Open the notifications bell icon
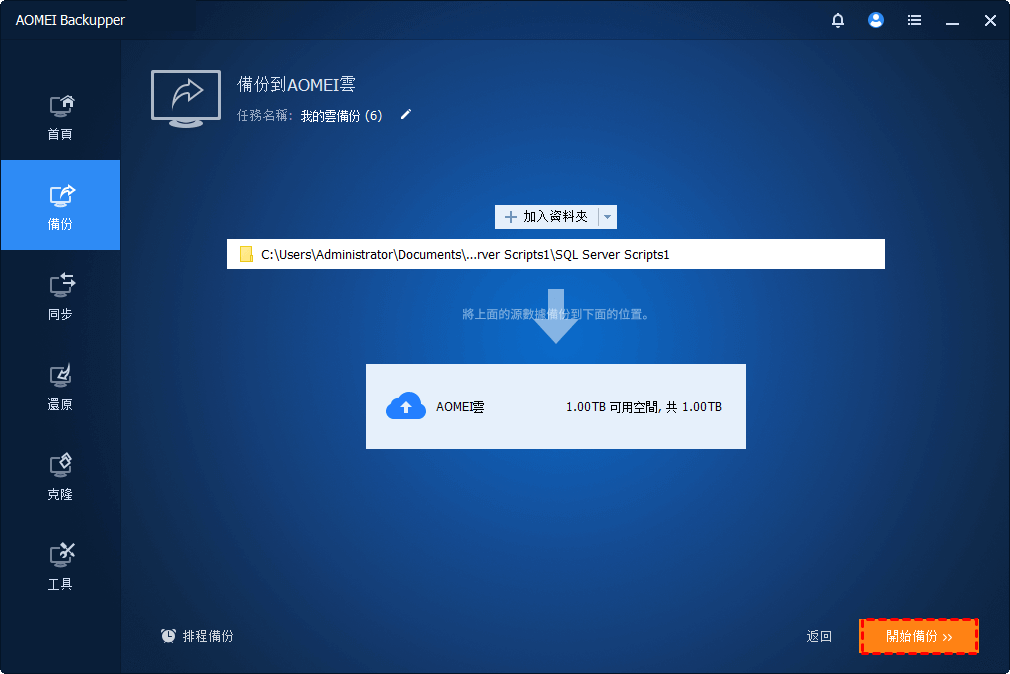1010x674 pixels. (x=837, y=21)
